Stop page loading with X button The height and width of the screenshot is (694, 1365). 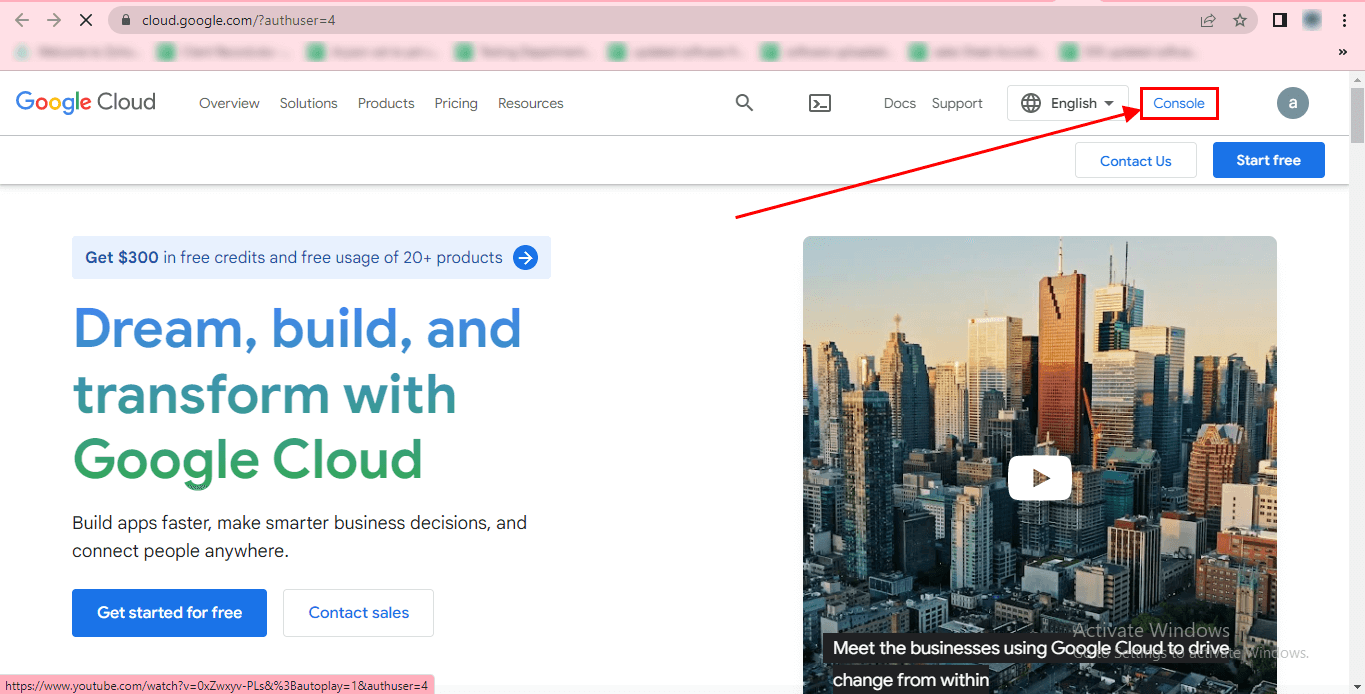point(87,20)
